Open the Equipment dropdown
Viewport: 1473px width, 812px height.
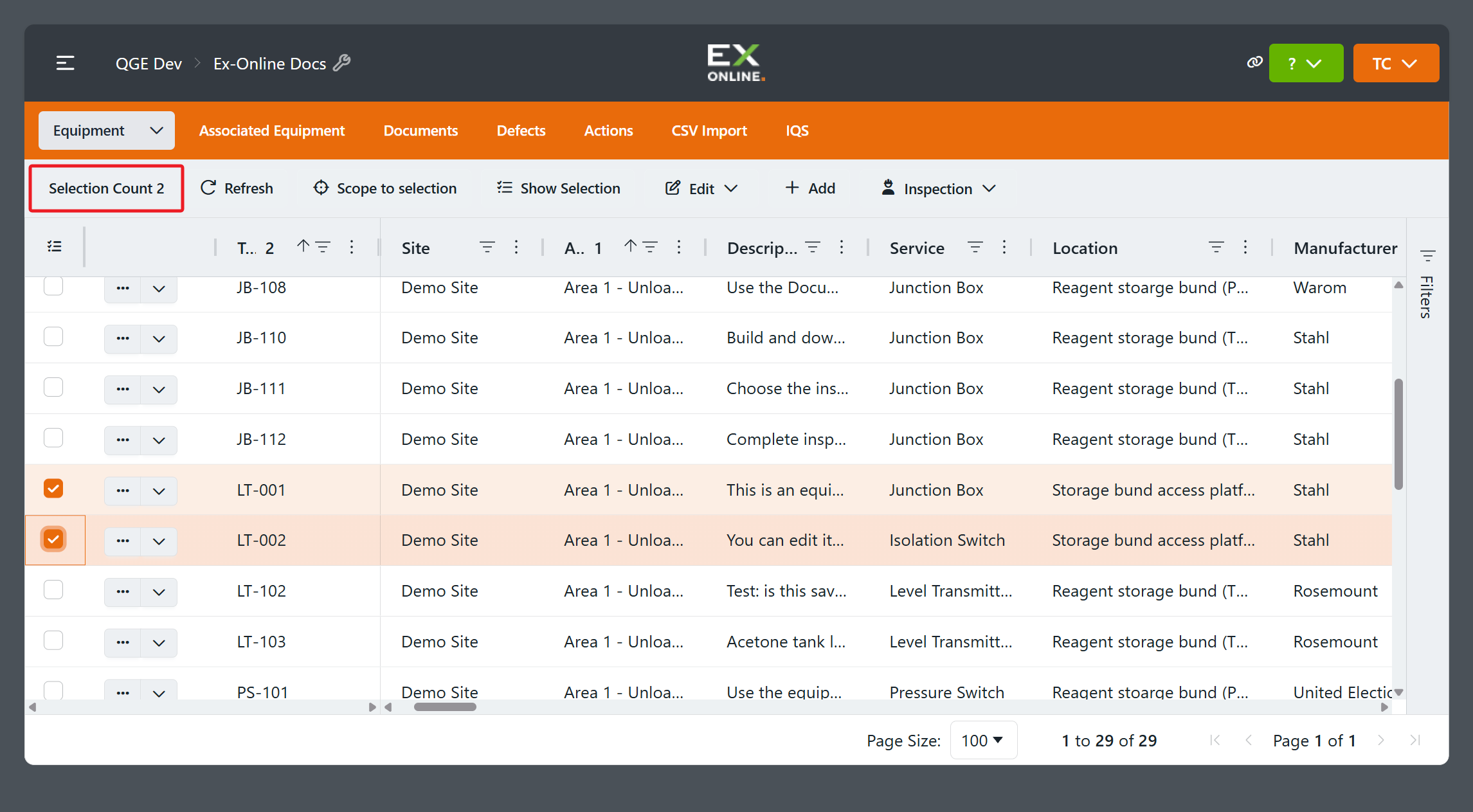107,131
